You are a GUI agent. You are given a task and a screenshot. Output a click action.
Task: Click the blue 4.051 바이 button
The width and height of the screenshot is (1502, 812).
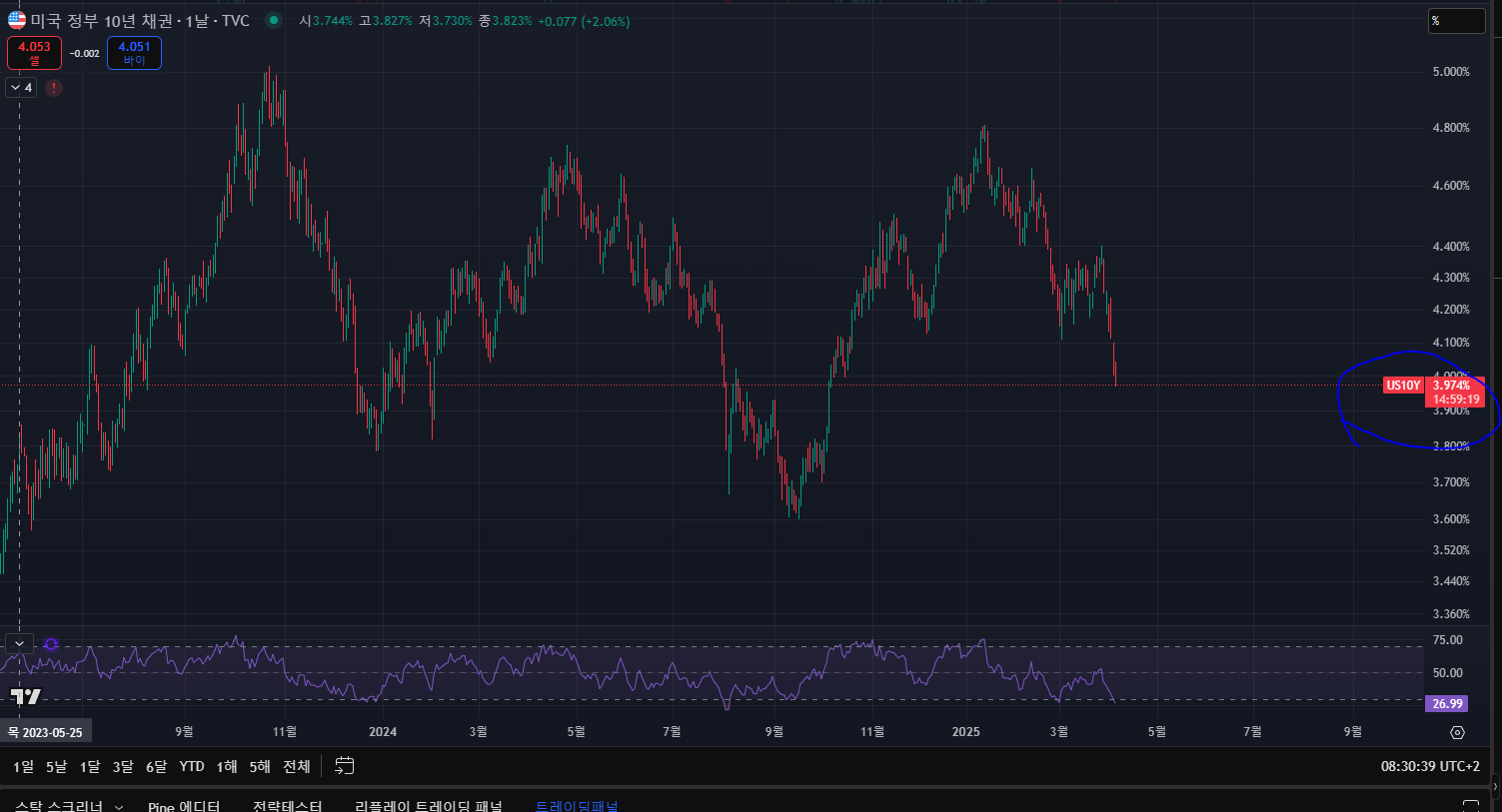[134, 53]
